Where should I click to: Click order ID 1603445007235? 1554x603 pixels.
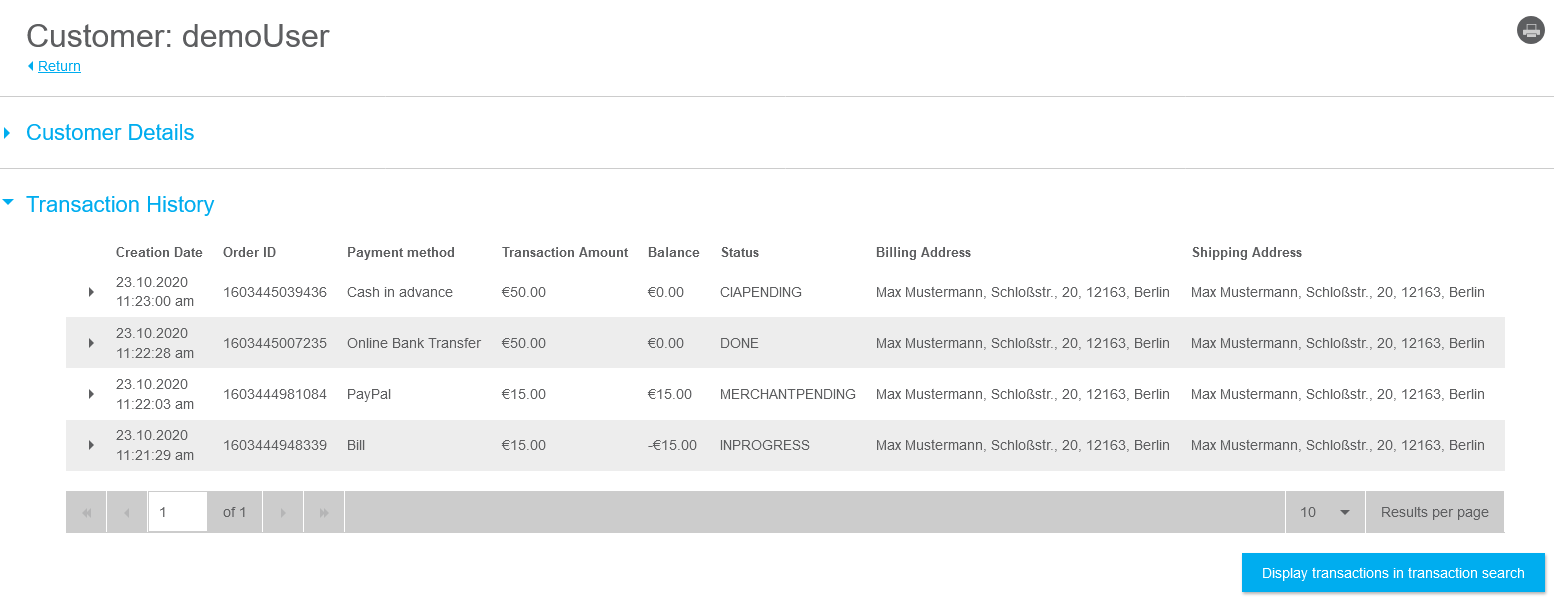[275, 343]
